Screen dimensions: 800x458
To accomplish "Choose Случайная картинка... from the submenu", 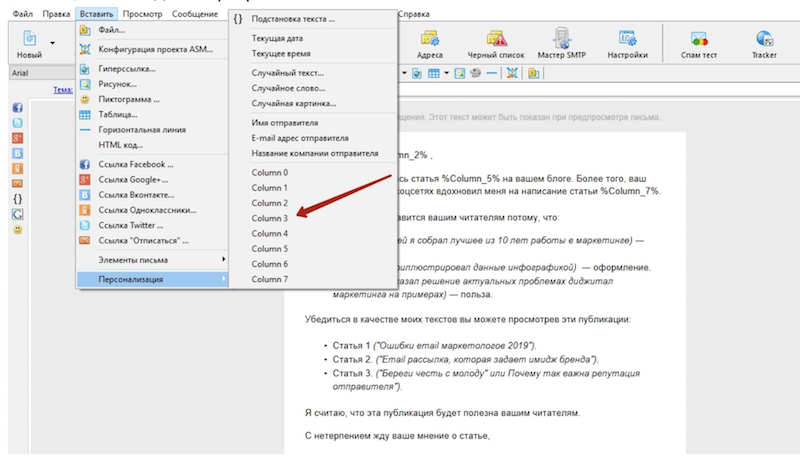I will [313, 104].
